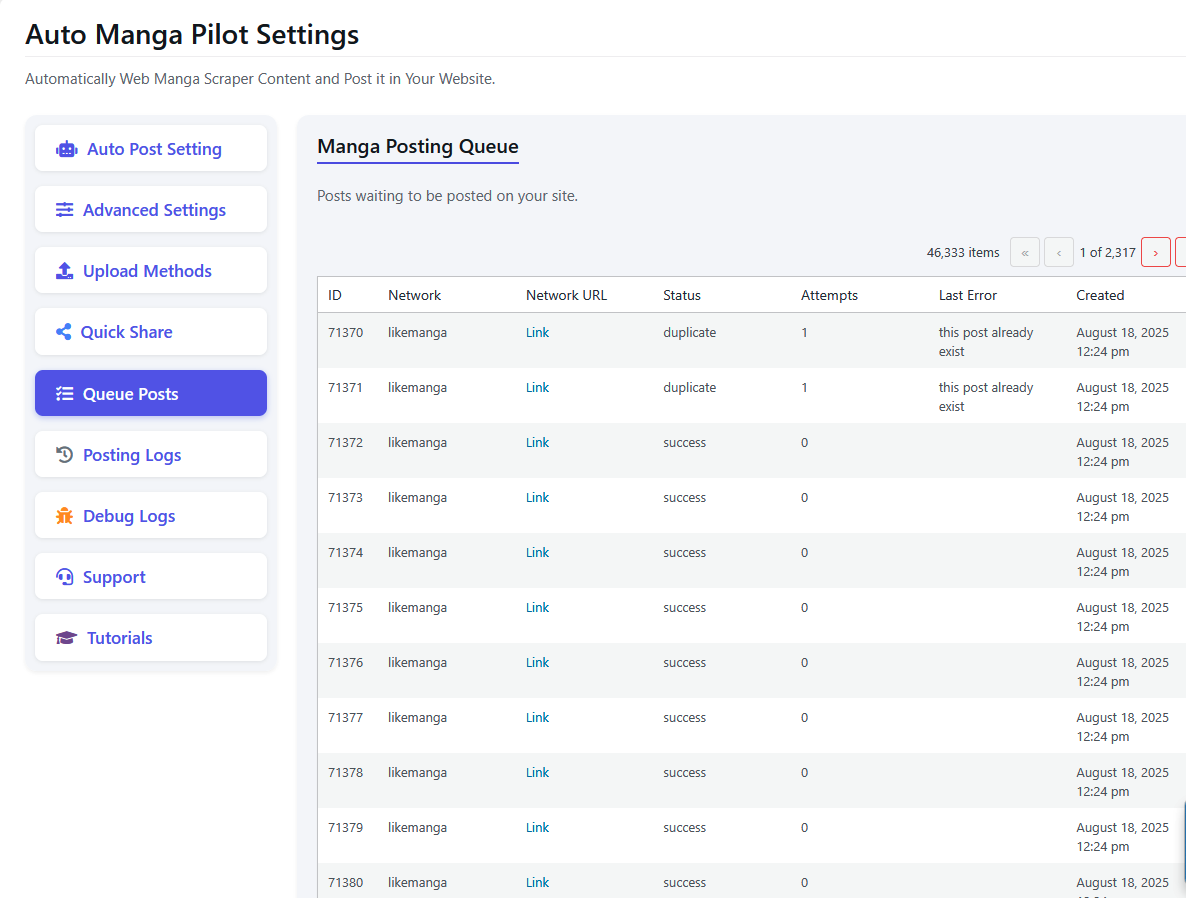Click the Attempts column header

tap(829, 295)
